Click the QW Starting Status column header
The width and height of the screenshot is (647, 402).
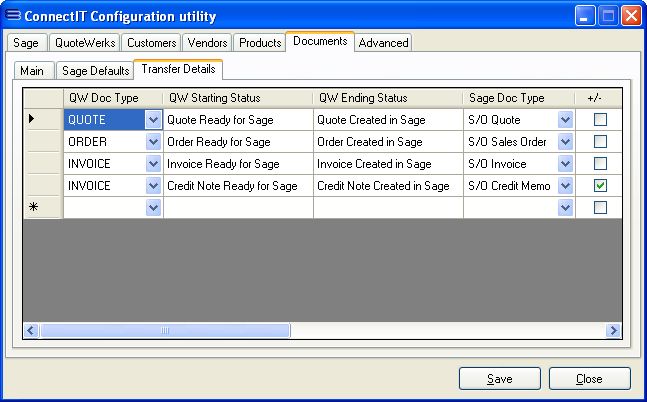click(238, 98)
